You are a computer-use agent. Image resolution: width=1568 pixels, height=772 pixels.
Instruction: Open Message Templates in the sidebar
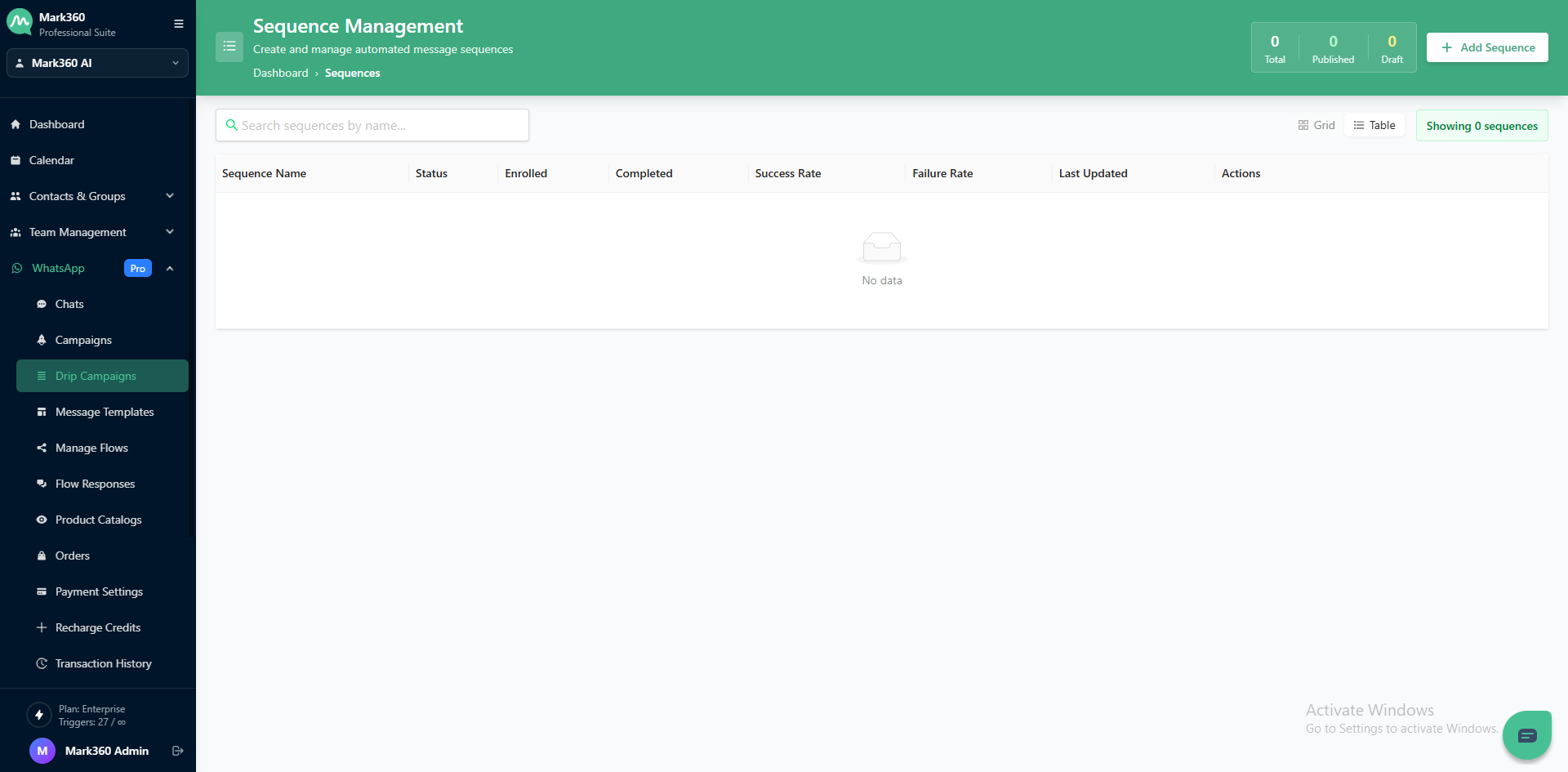(x=105, y=412)
